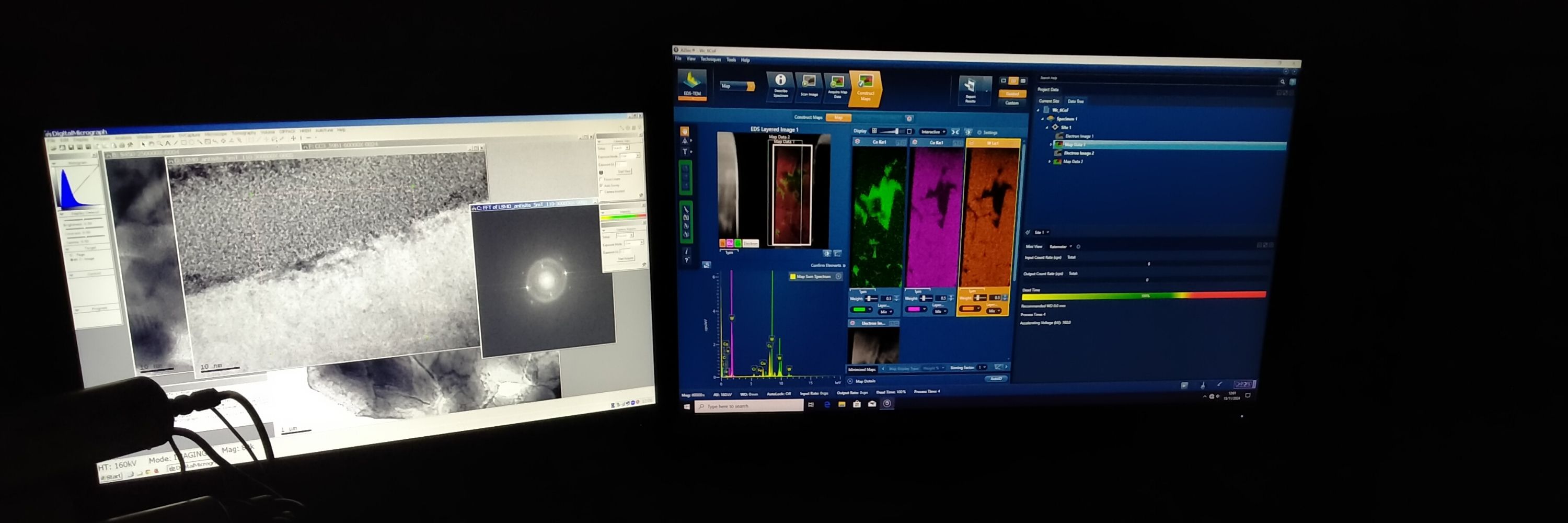1568x523 pixels.
Task: Select the text 'A' tool in DigitalMicrograph toolbar
Action: pos(168,143)
